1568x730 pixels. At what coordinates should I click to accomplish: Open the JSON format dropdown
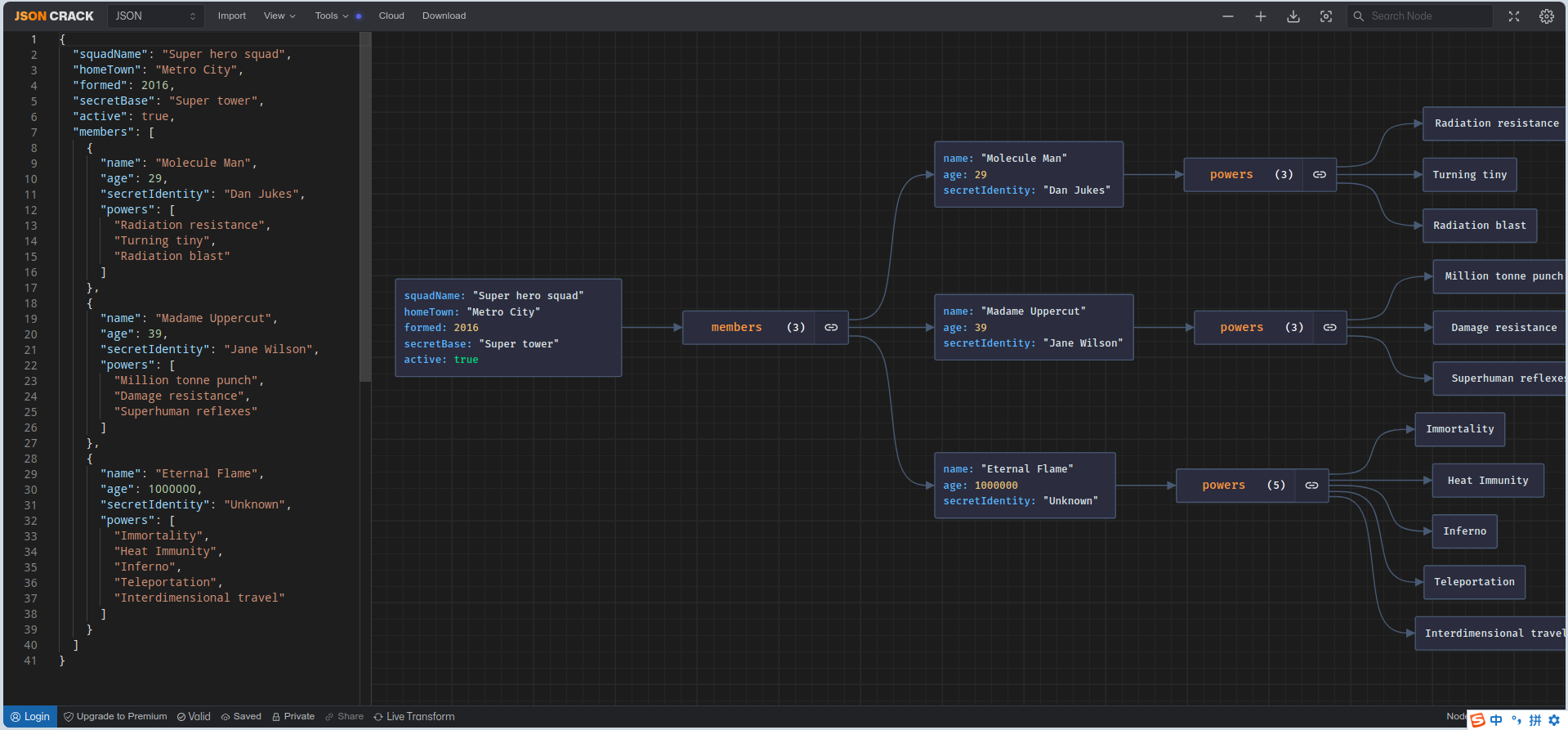pyautogui.click(x=155, y=16)
